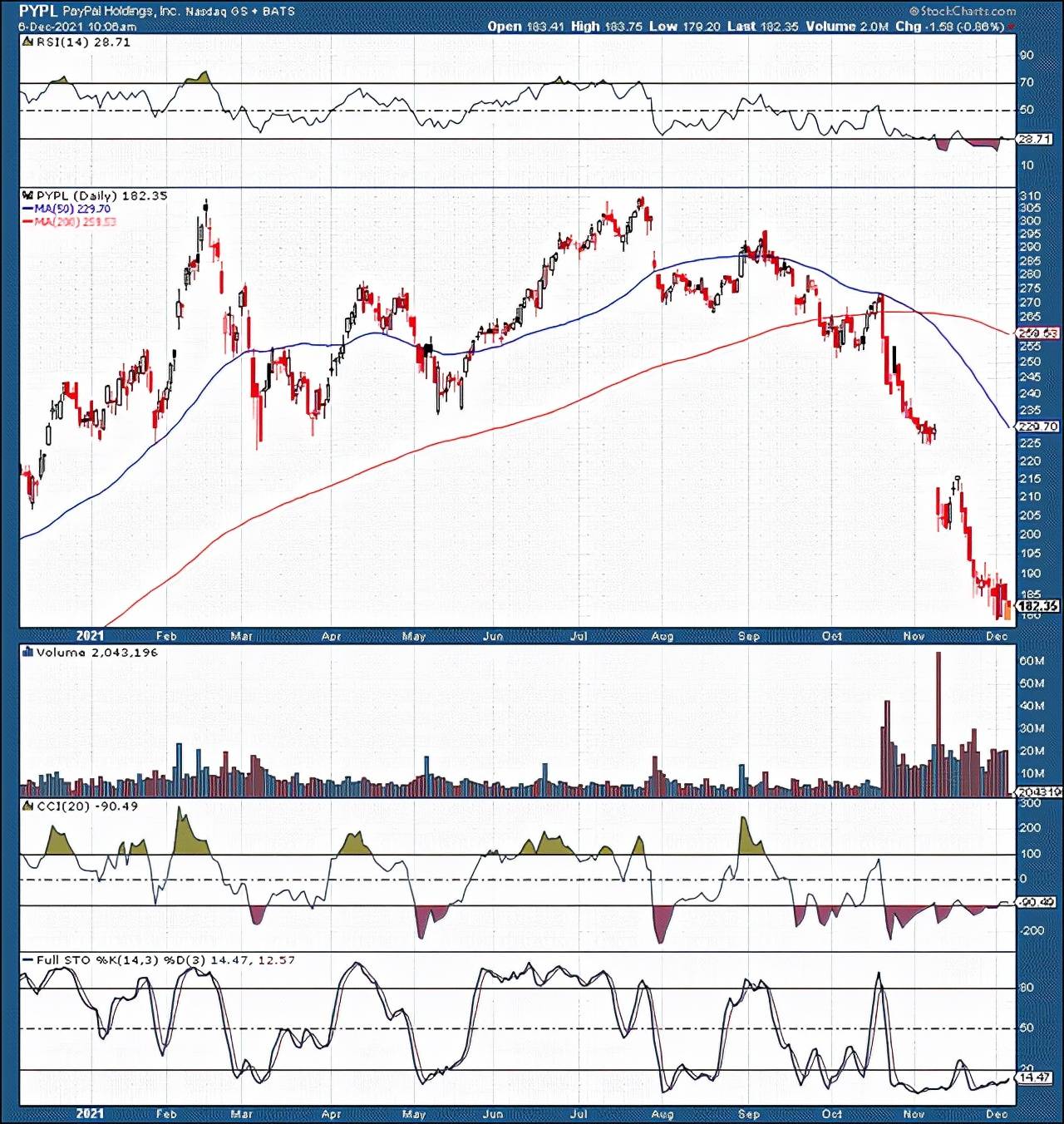Screen dimensions: 1064x1124
Task: Click the PYPL ticker symbol in header
Action: click(x=38, y=11)
